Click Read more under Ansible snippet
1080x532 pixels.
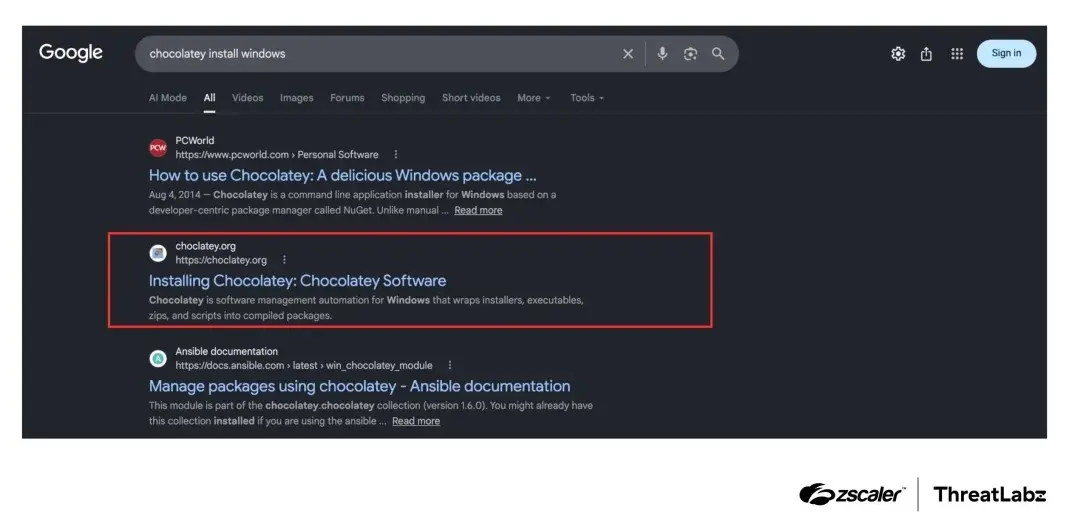tap(416, 421)
